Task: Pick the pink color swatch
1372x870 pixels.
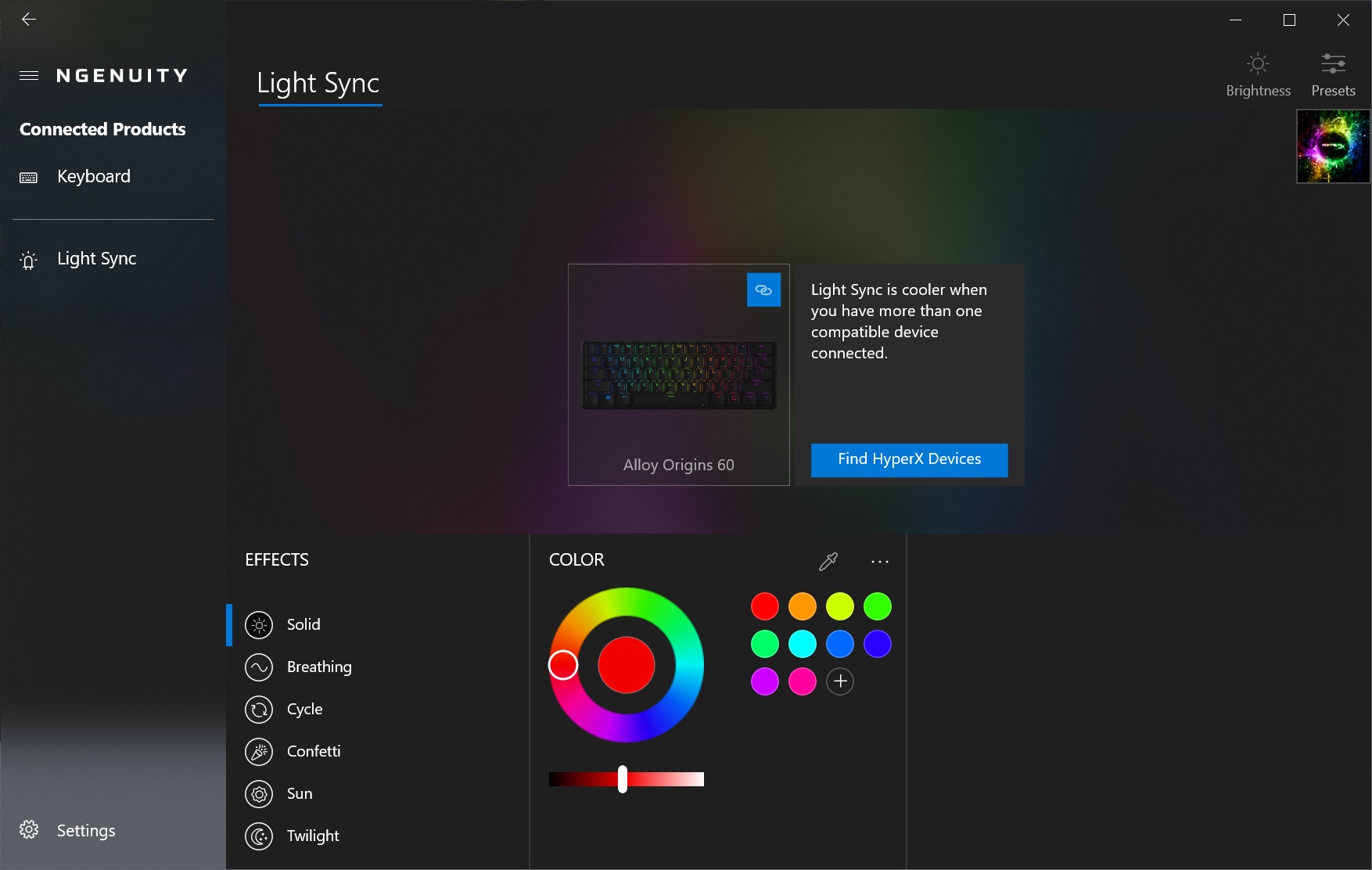Action: pyautogui.click(x=803, y=681)
